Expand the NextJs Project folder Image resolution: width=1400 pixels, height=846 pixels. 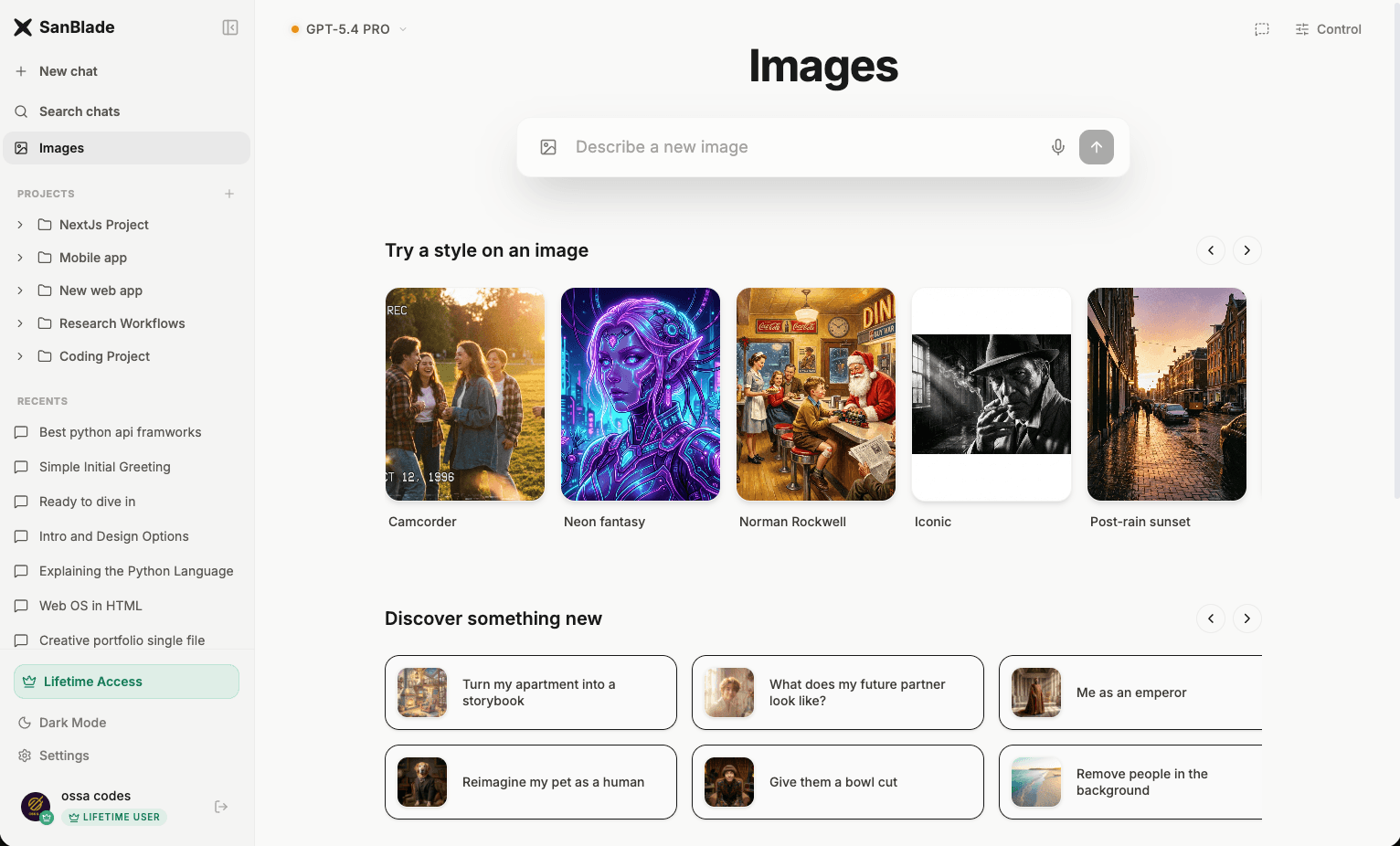[x=20, y=224]
